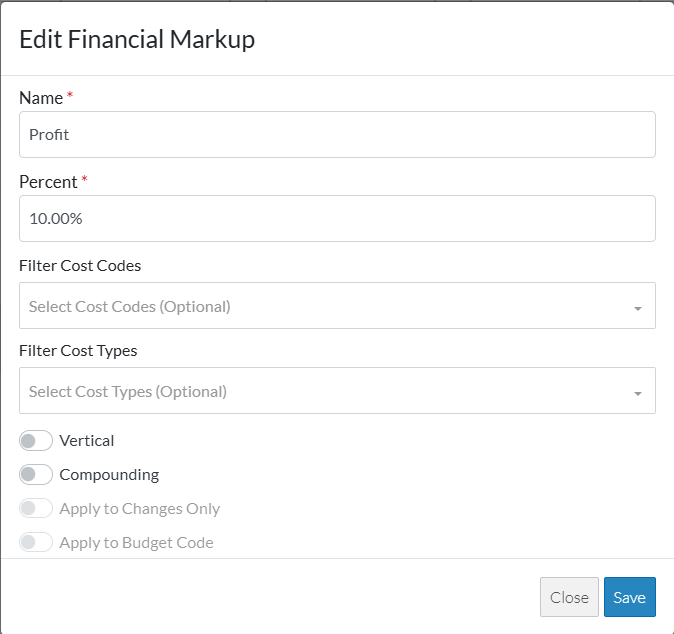This screenshot has height=634, width=674.
Task: Open the Select Cost Codes combo box
Action: point(320,306)
